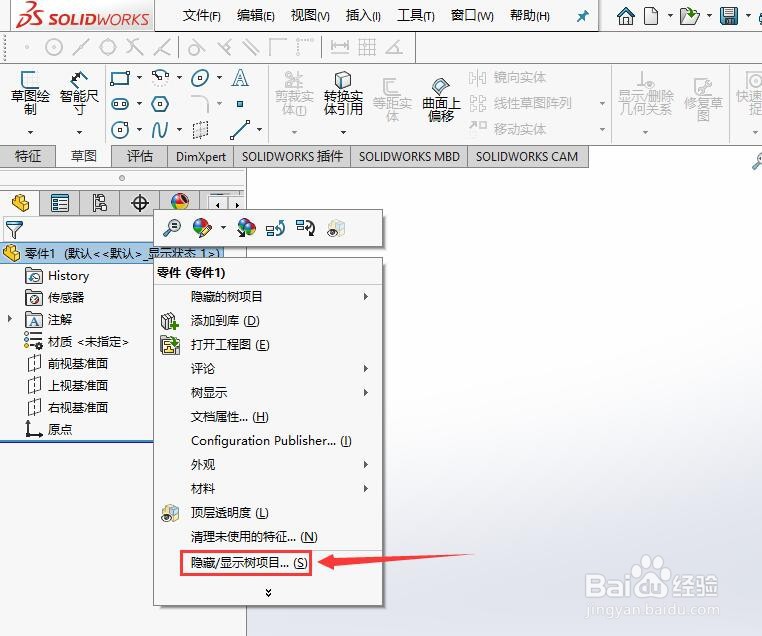Click 转换实体引用 convert entities

343,94
